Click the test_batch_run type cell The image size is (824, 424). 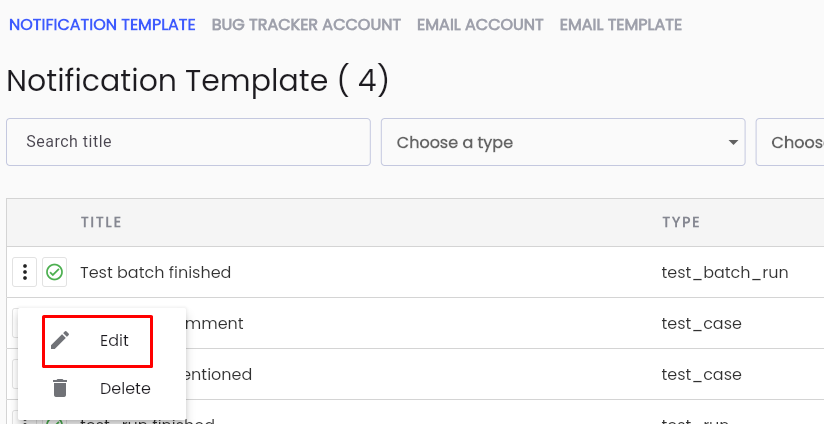pos(725,272)
